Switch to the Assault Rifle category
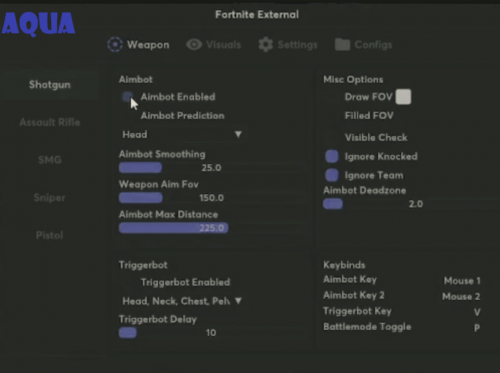 tap(50, 122)
